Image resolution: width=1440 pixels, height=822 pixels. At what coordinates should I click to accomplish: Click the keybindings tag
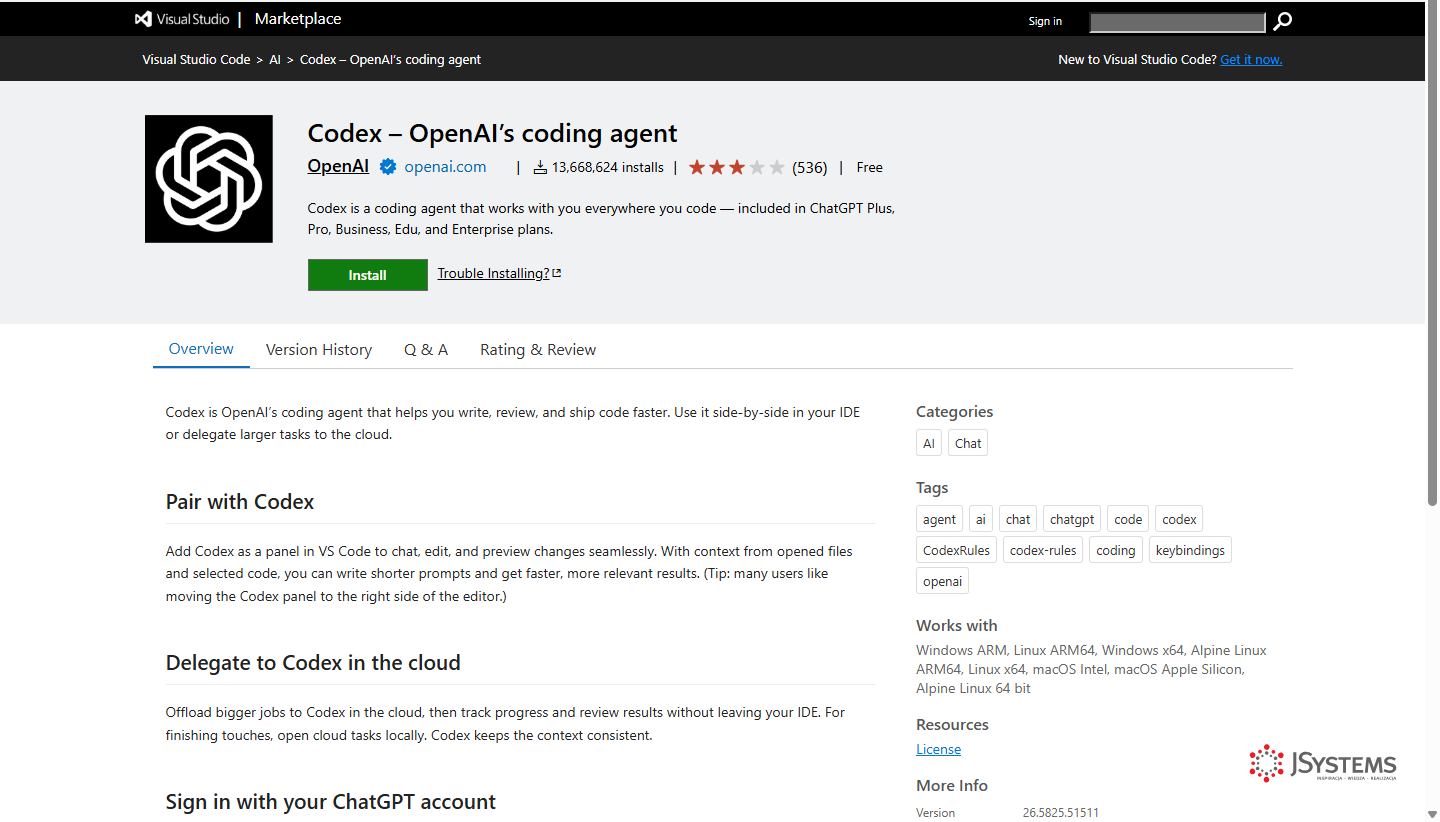click(x=1190, y=550)
